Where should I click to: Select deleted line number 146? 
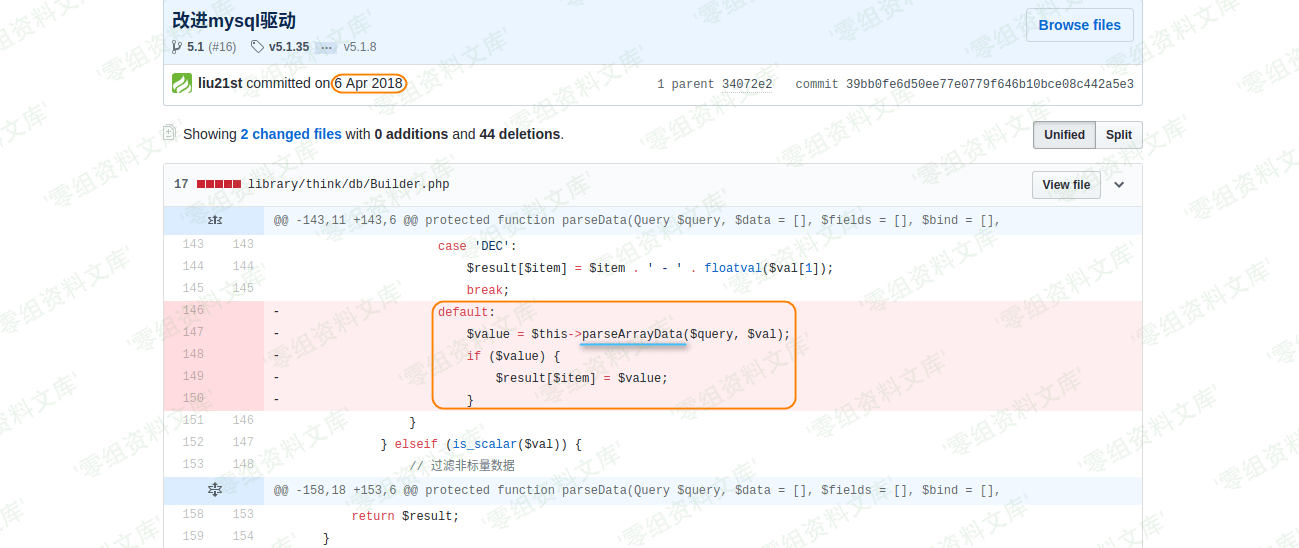click(x=193, y=310)
